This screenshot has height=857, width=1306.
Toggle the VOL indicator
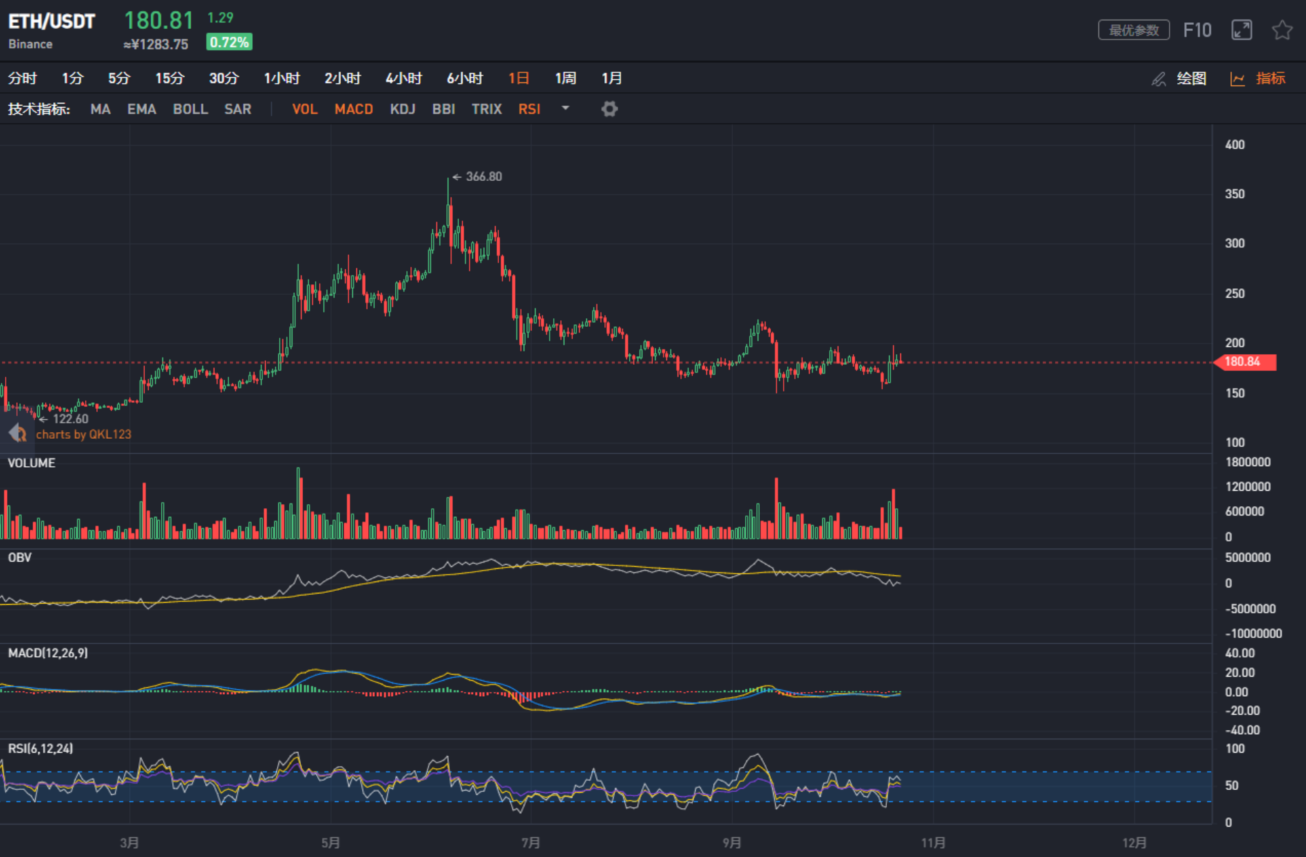pos(304,109)
